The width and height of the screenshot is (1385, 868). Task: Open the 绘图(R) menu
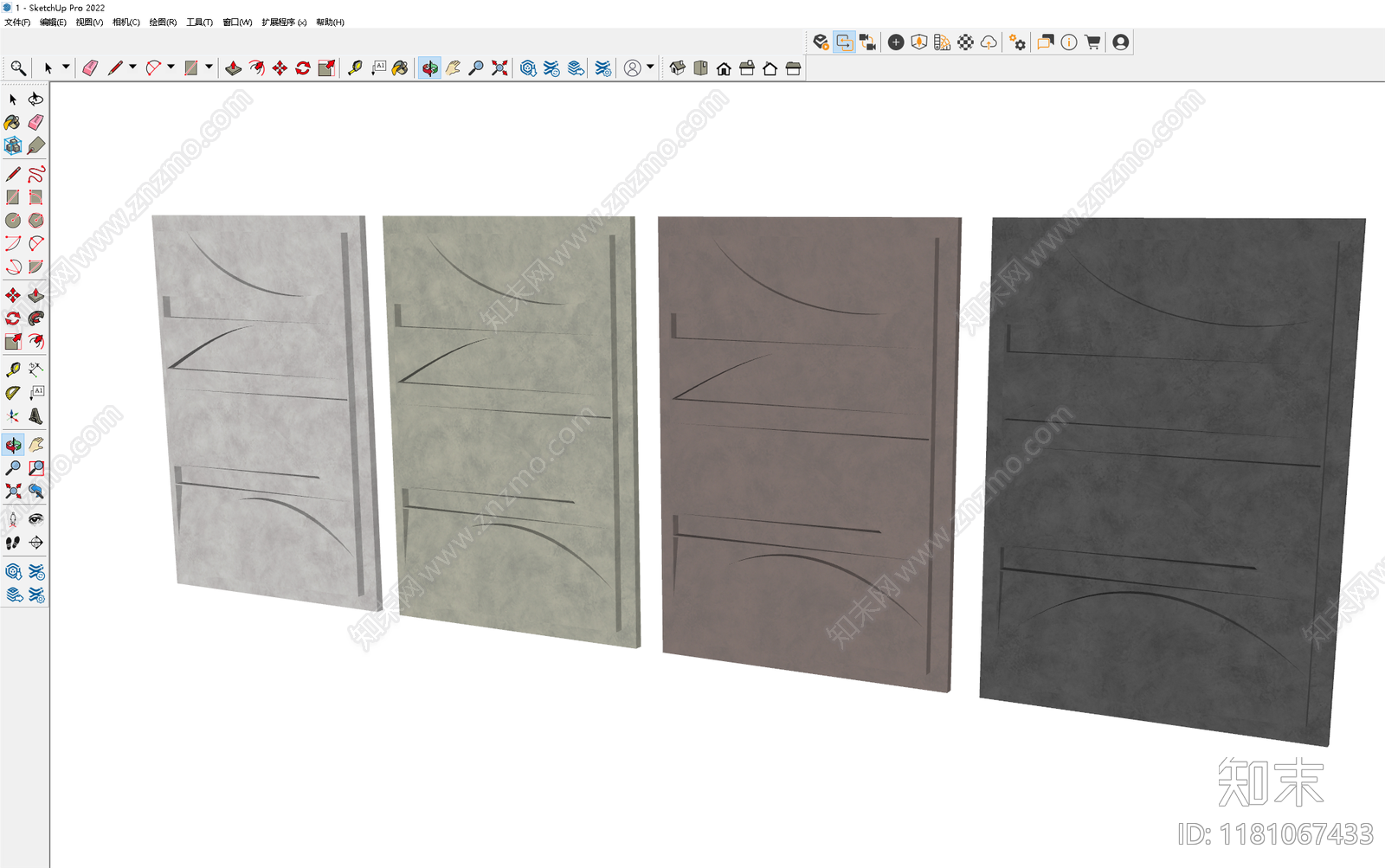[x=163, y=23]
